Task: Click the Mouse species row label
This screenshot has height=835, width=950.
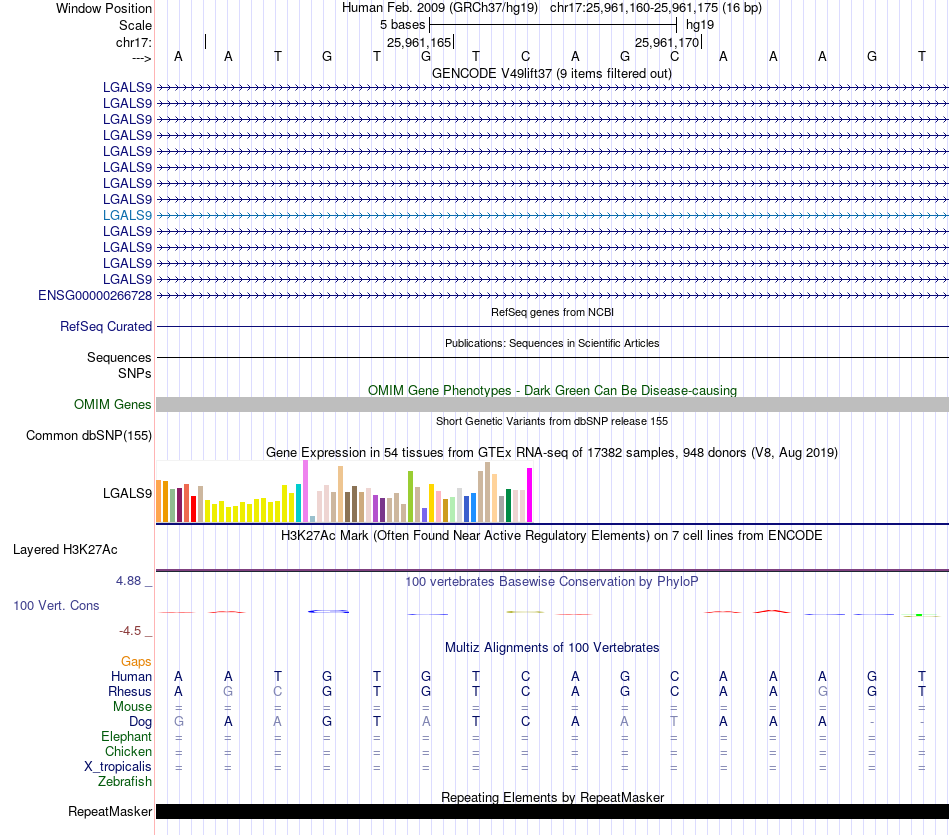Action: [132, 707]
